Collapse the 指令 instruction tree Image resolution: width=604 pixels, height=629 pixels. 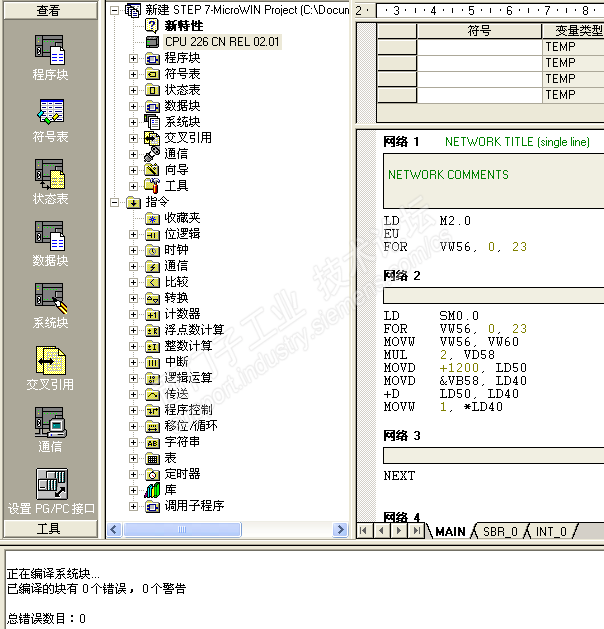click(115, 203)
